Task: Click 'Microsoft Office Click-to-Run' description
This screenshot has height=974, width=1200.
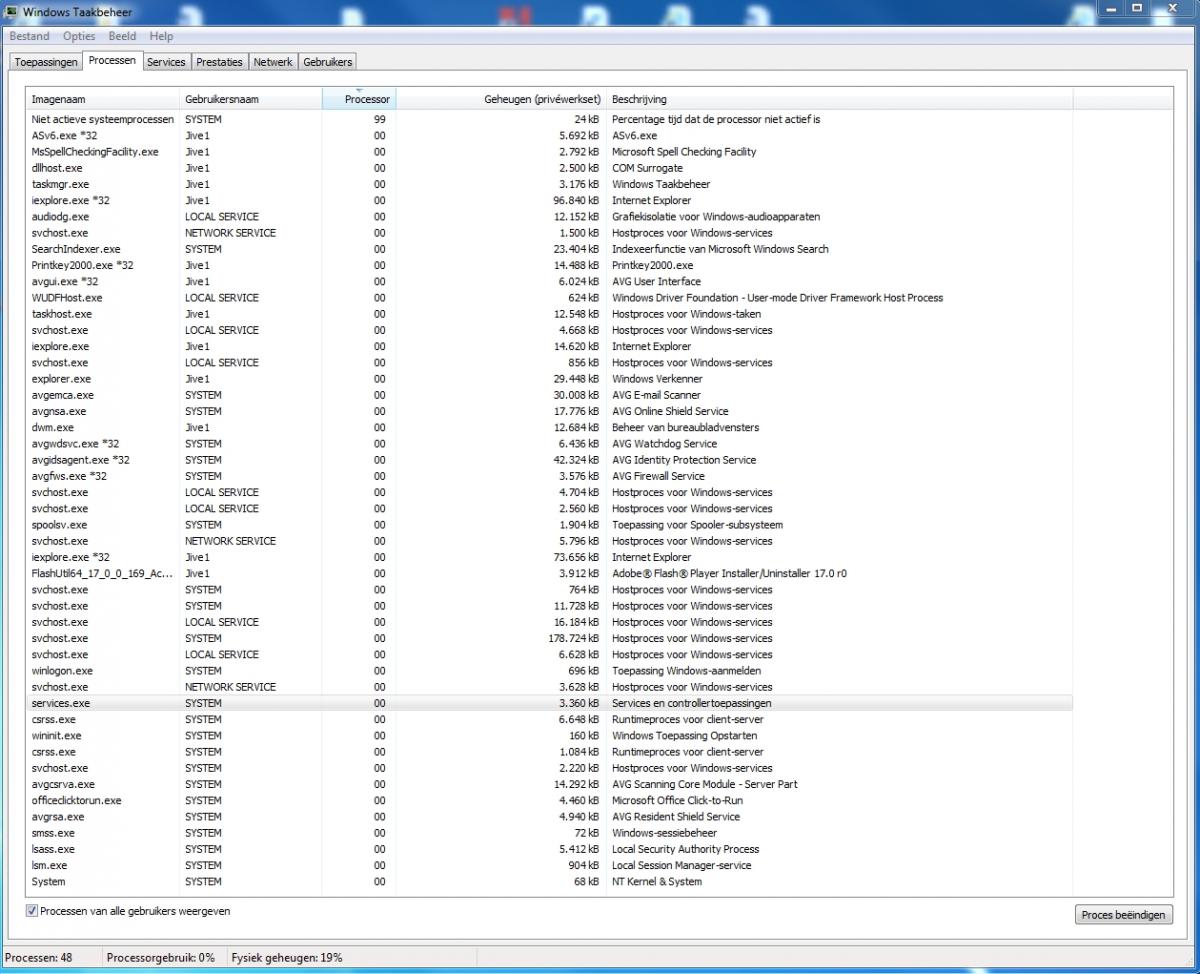Action: [x=677, y=800]
